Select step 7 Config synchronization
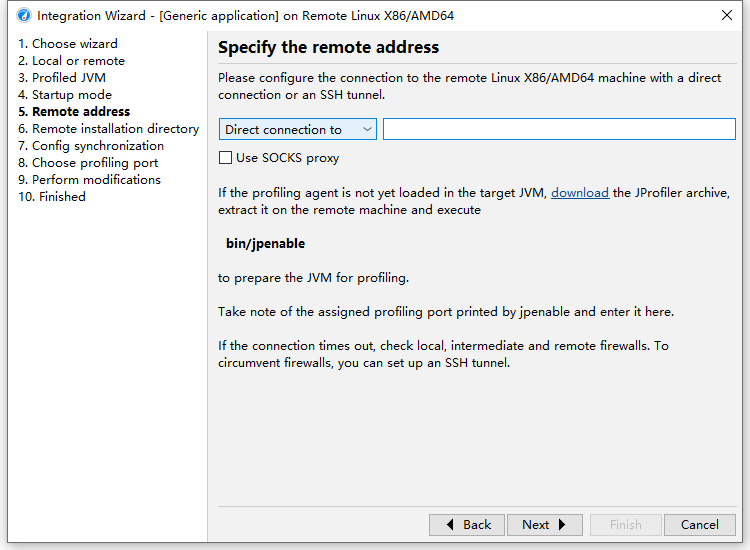This screenshot has width=750, height=550. point(91,146)
